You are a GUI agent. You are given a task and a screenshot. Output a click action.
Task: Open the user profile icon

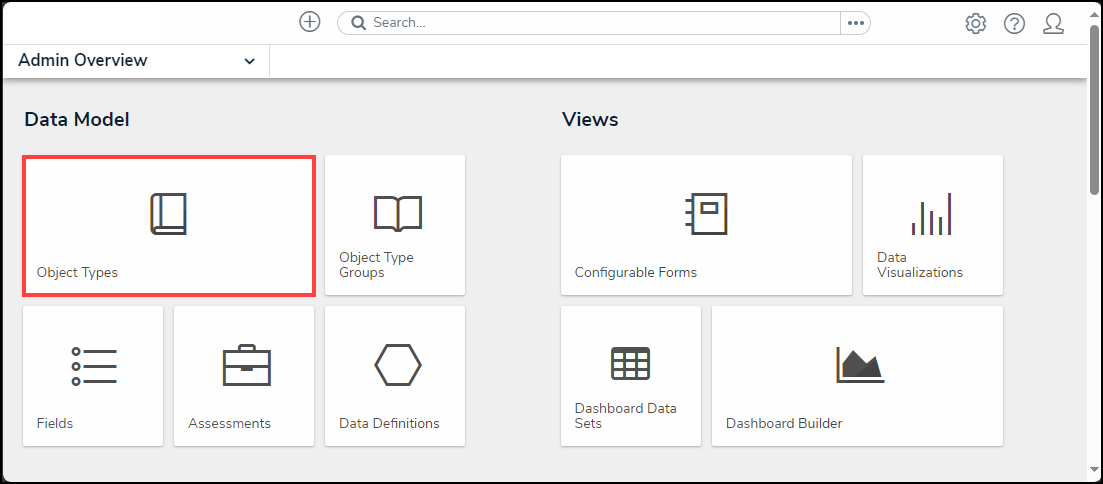tap(1053, 23)
